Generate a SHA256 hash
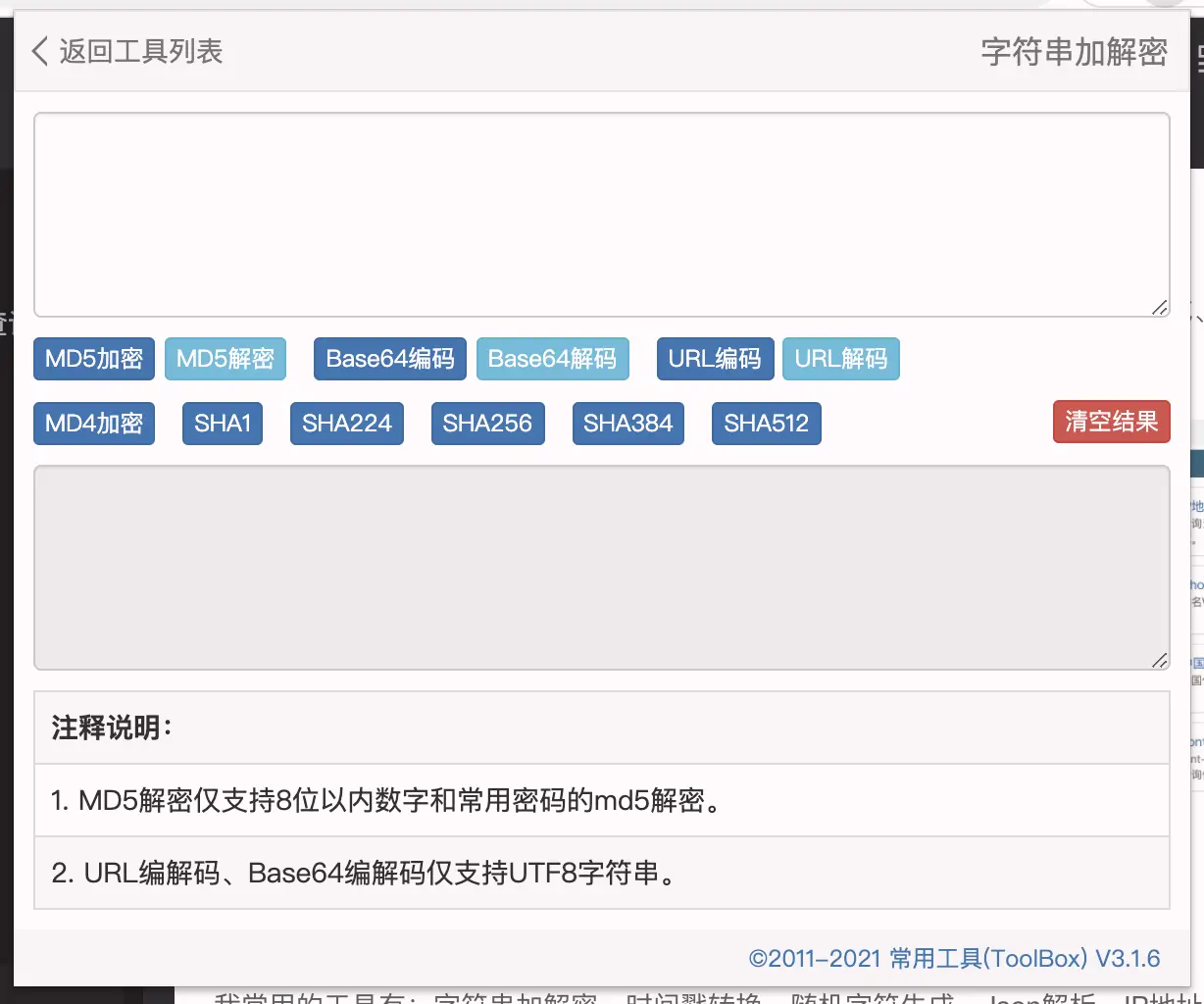Screen dimensions: 1204x1004 (x=487, y=424)
